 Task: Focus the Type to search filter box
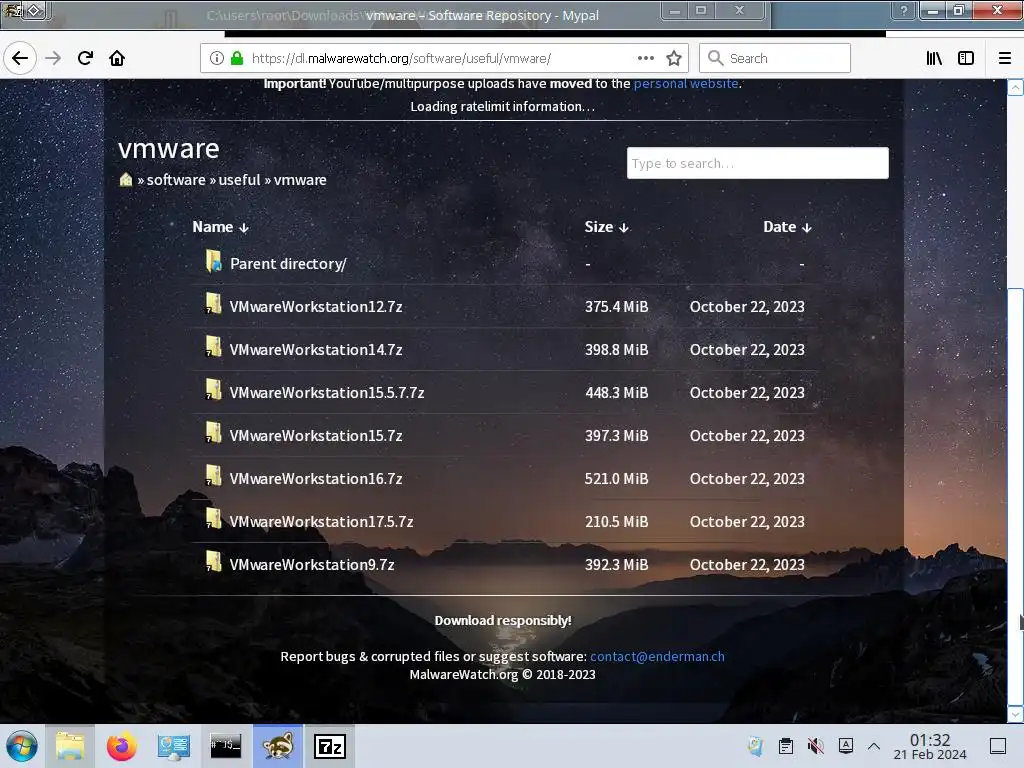[758, 163]
